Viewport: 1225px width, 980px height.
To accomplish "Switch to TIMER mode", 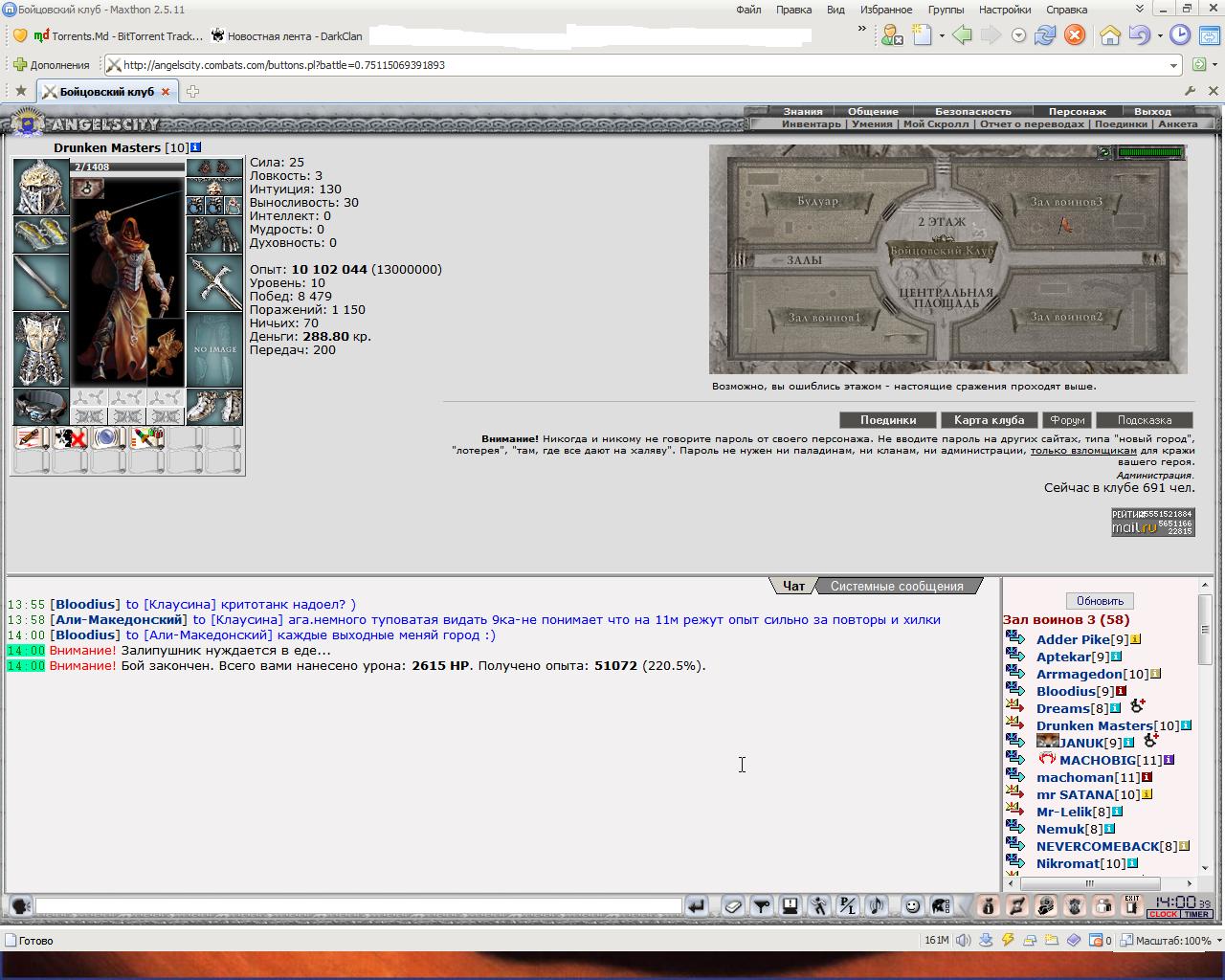I will (x=1196, y=914).
